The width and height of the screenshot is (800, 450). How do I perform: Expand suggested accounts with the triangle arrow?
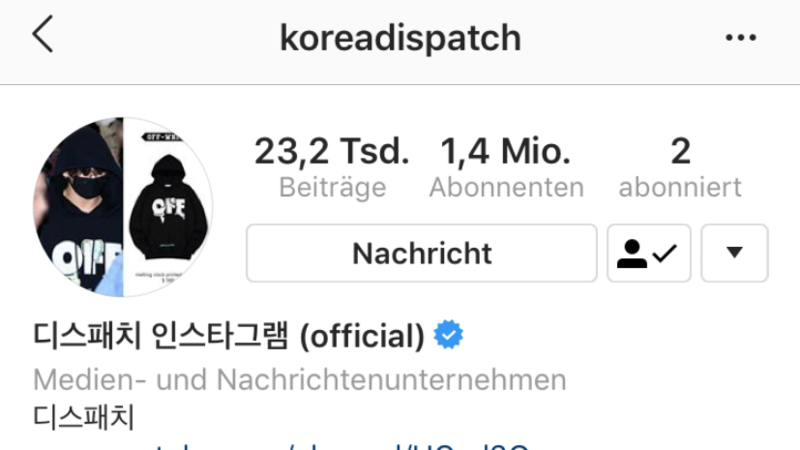point(734,253)
